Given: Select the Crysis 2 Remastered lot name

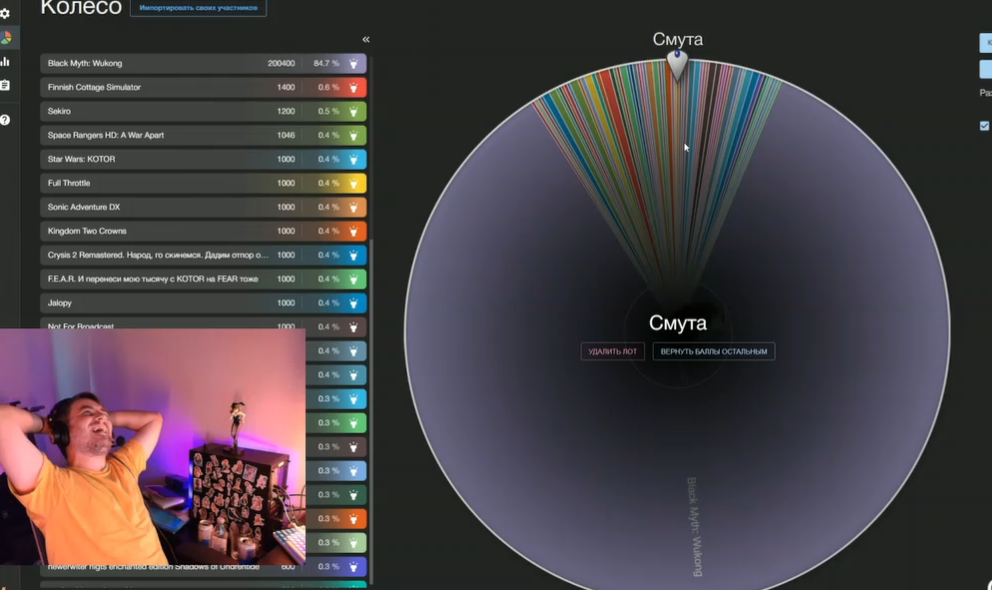Looking at the screenshot, I should click(x=158, y=255).
